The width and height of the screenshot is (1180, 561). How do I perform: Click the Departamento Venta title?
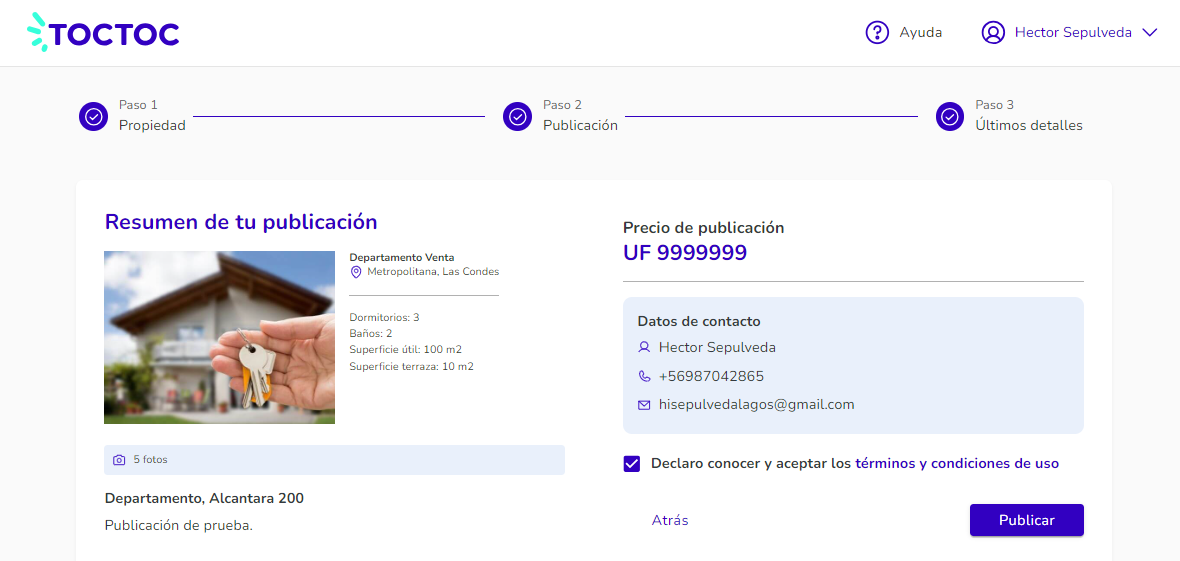402,258
